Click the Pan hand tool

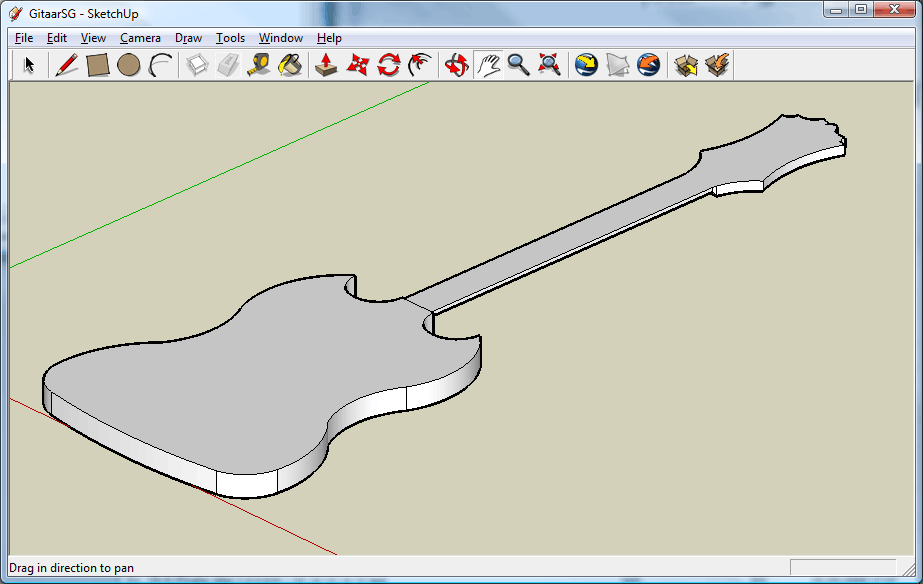pos(488,65)
